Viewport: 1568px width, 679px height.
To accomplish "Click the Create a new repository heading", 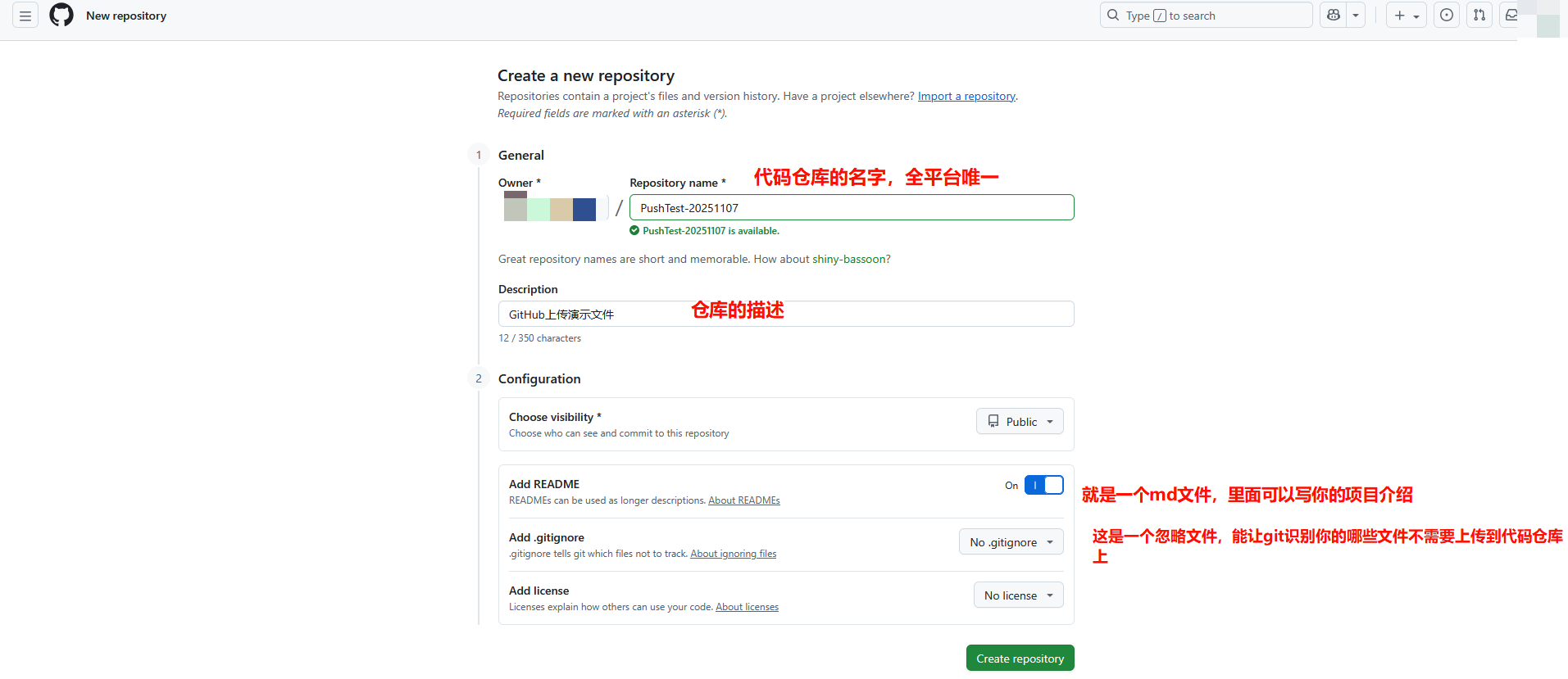I will pyautogui.click(x=586, y=75).
